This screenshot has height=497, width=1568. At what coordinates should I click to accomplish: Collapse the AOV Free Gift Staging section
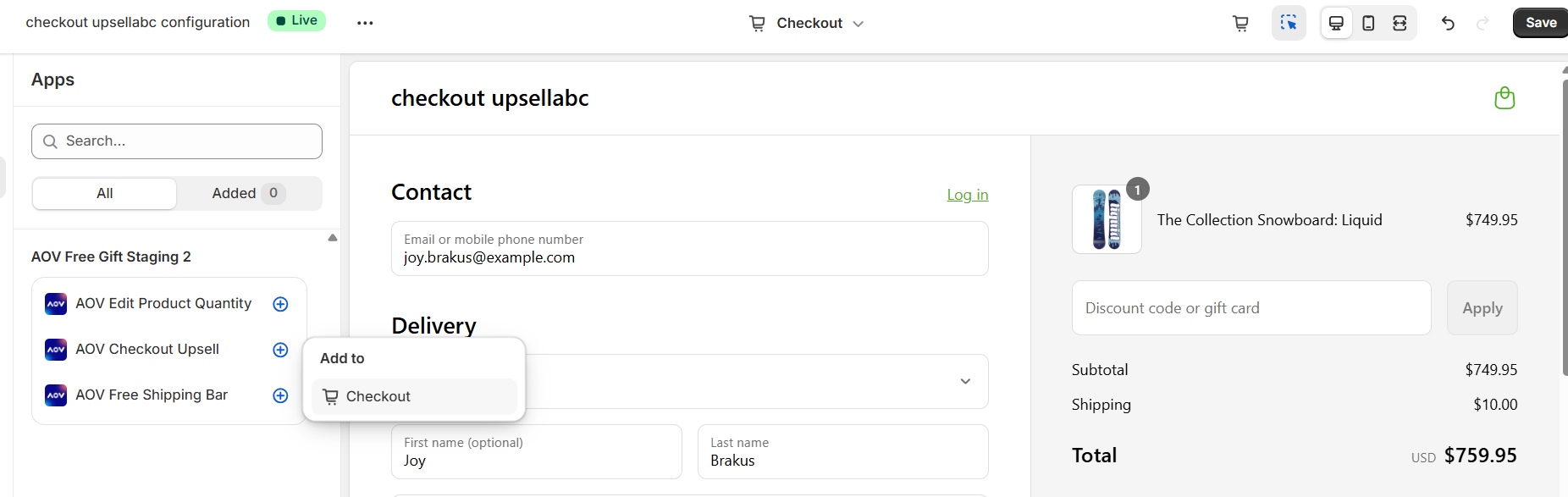(x=333, y=238)
